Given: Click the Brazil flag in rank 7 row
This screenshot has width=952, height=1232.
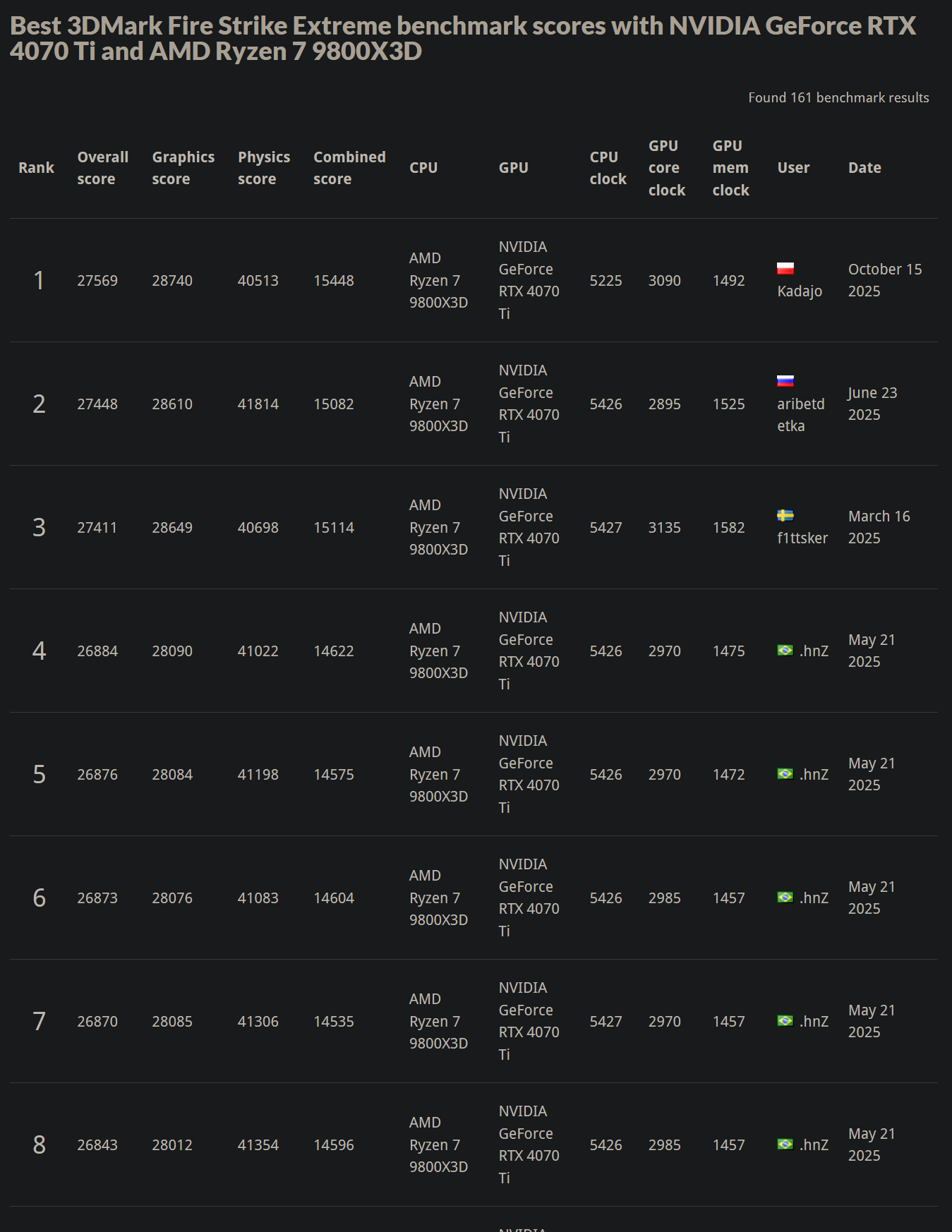Looking at the screenshot, I should [785, 1021].
